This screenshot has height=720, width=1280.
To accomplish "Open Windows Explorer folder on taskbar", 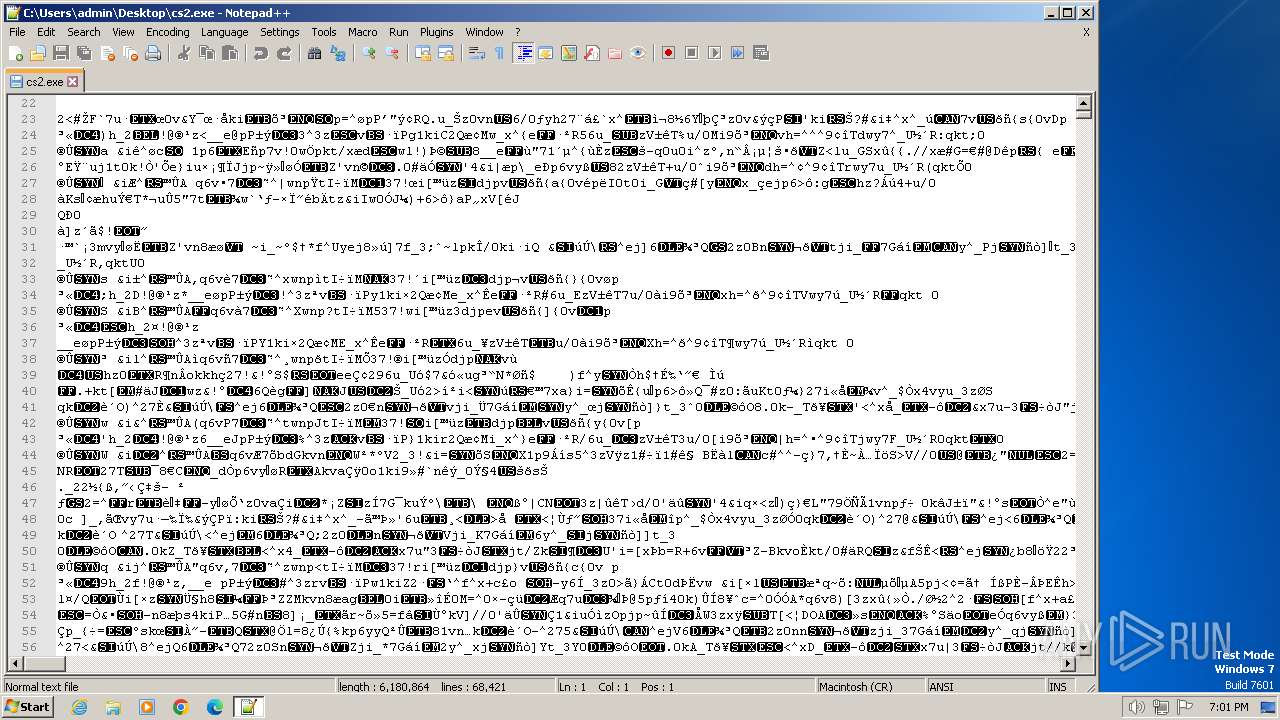I will (113, 707).
